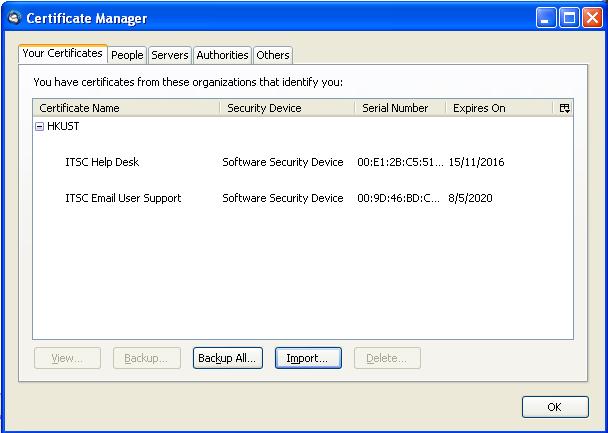The width and height of the screenshot is (608, 433).
Task: Collapse the HKUST certificate group
Action: pyautogui.click(x=40, y=127)
